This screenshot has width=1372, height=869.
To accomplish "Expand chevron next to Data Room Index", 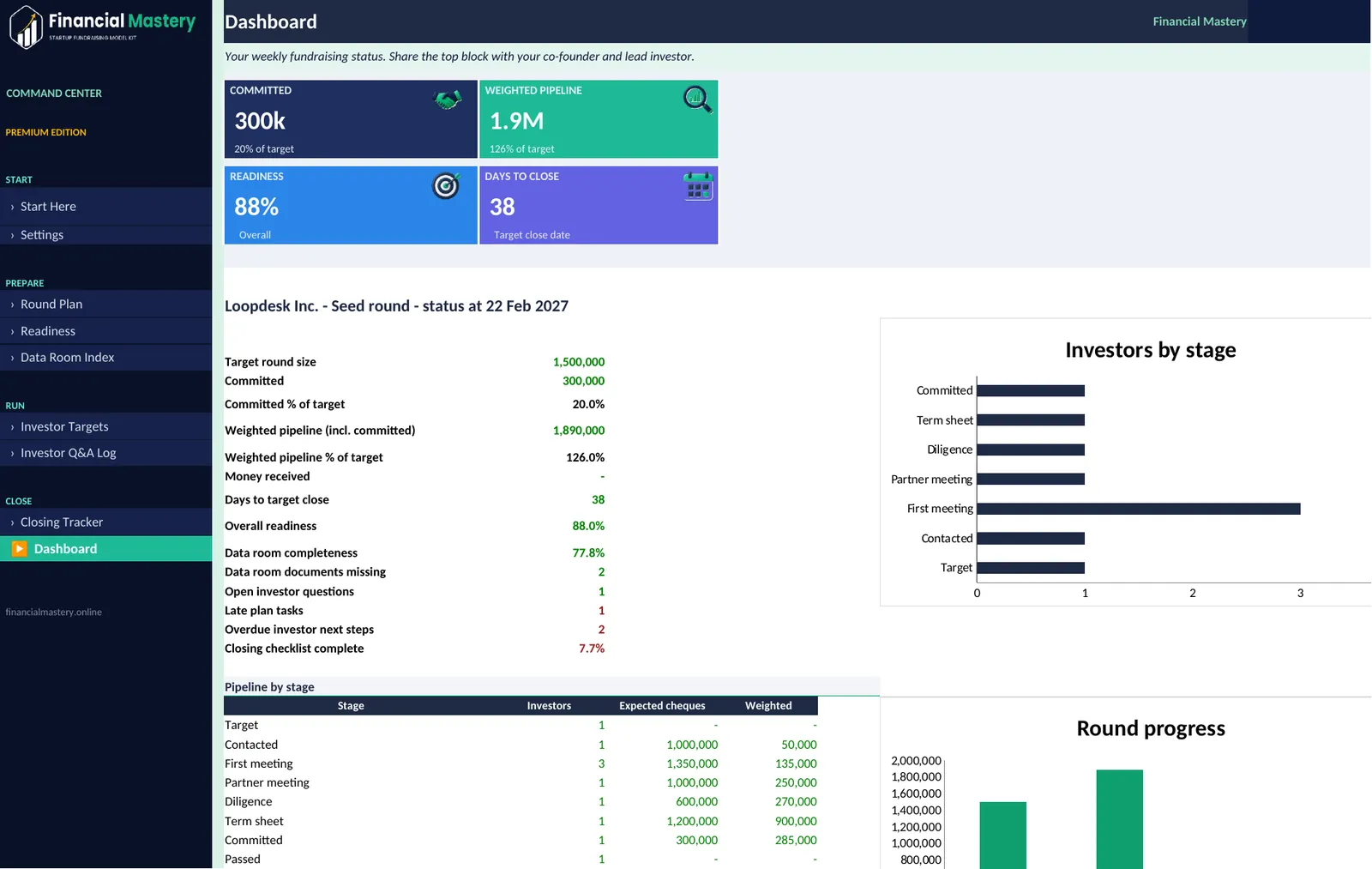I will click(12, 358).
